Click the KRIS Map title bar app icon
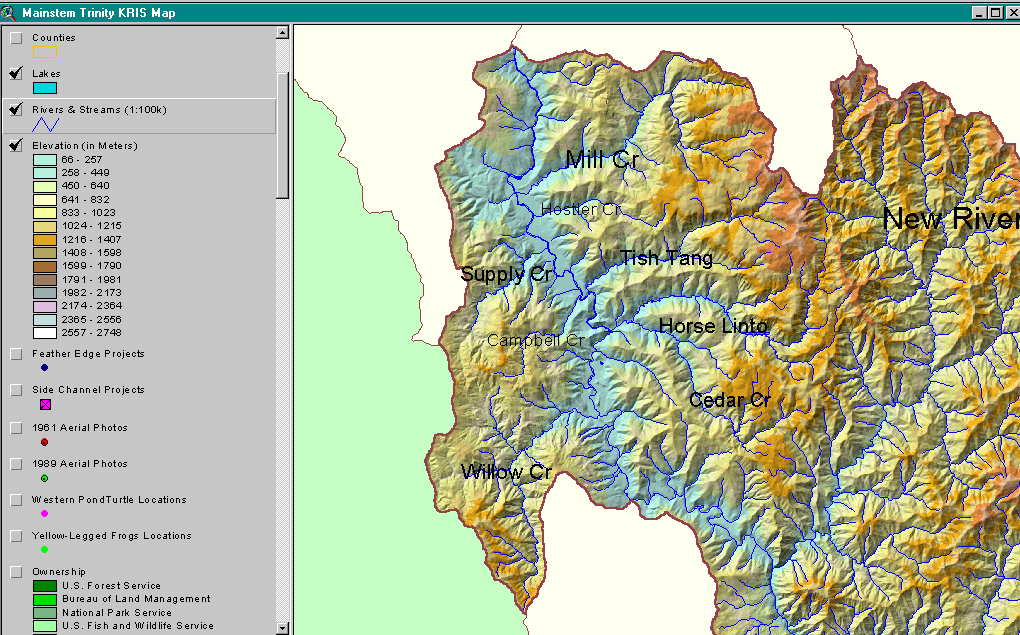This screenshot has width=1020, height=635. [8, 12]
